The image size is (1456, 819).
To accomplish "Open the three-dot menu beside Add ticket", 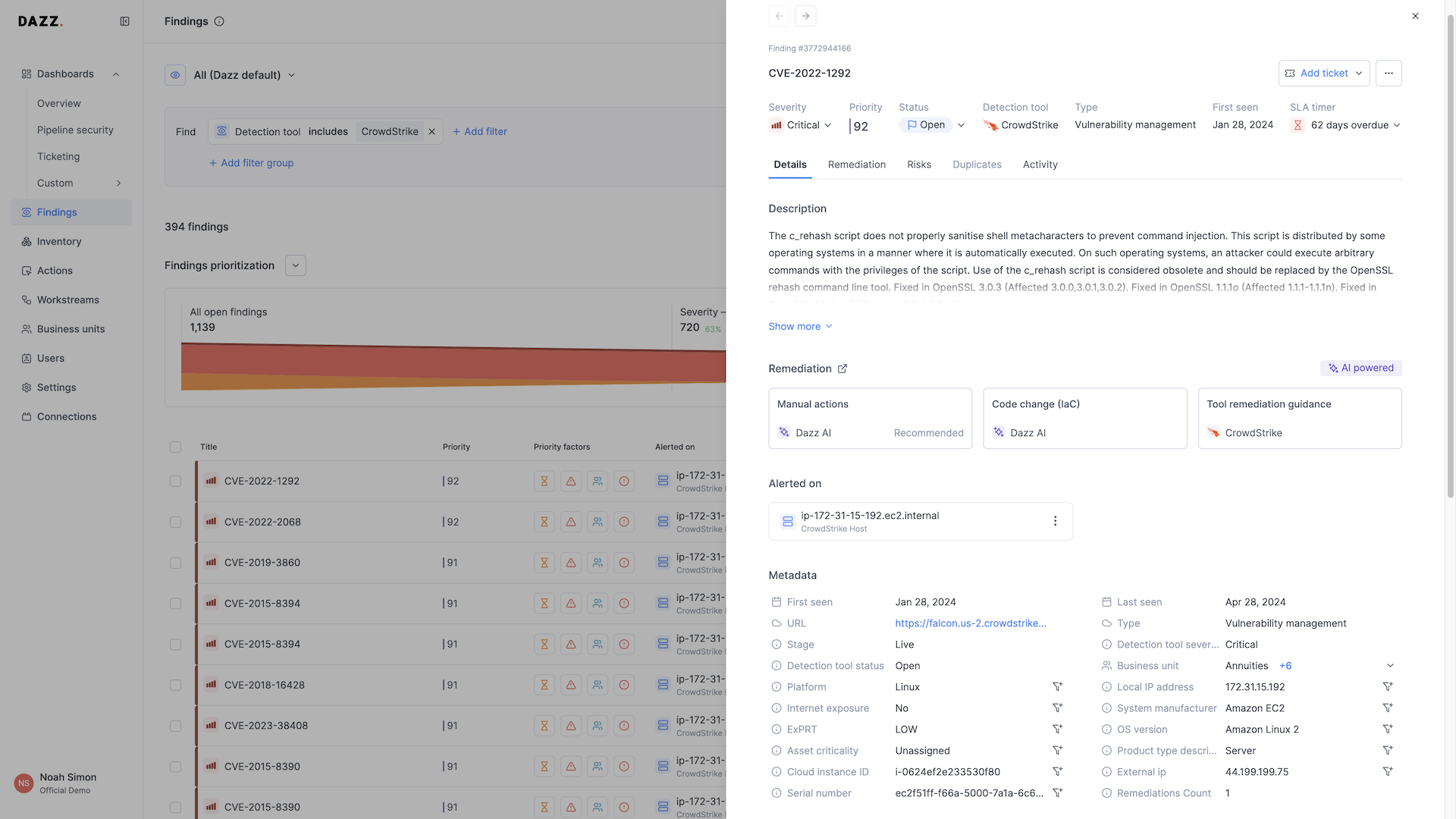I will (1388, 74).
